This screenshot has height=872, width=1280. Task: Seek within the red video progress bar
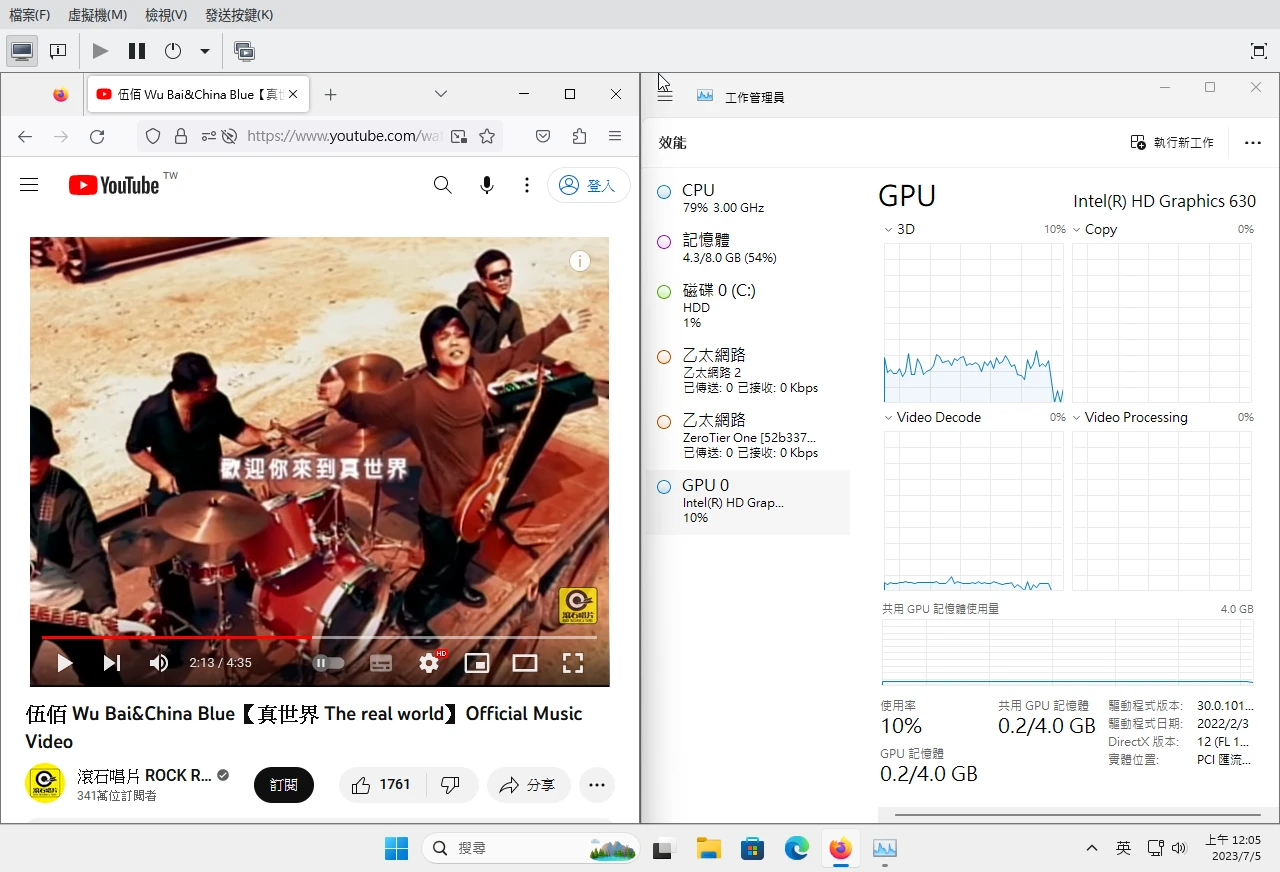coord(200,637)
